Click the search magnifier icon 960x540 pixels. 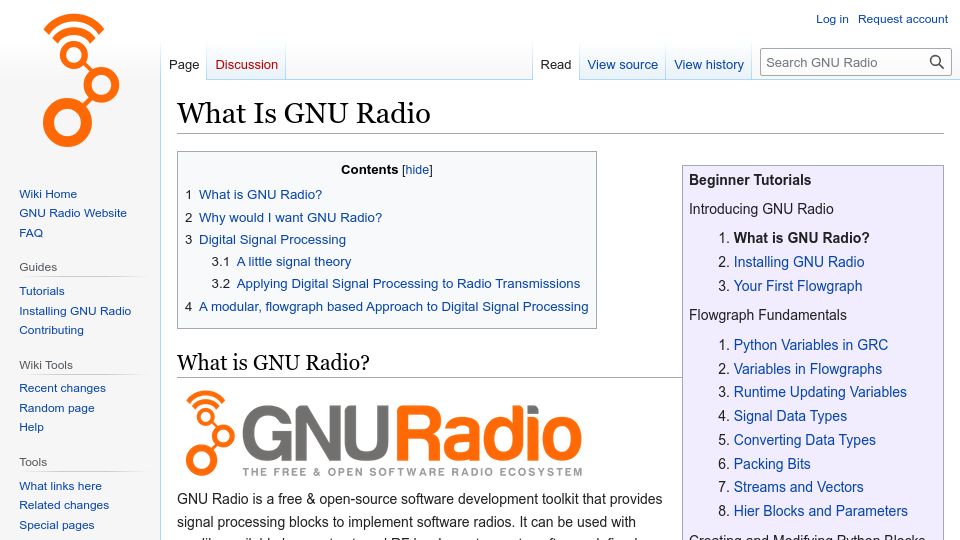click(937, 62)
